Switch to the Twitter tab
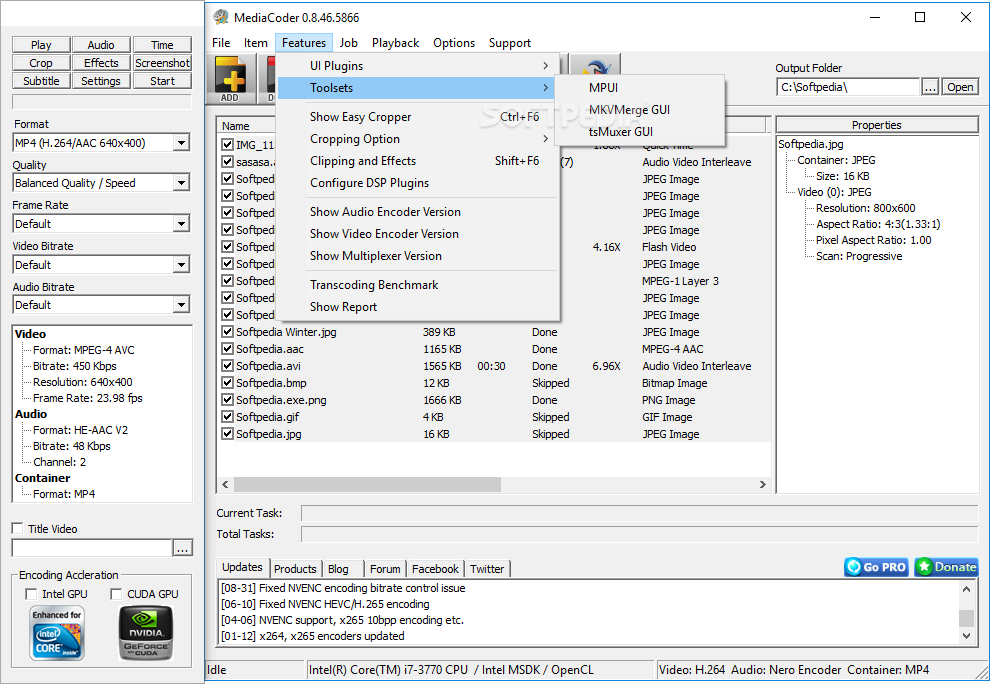Screen dimensions: 990x684 (x=487, y=569)
